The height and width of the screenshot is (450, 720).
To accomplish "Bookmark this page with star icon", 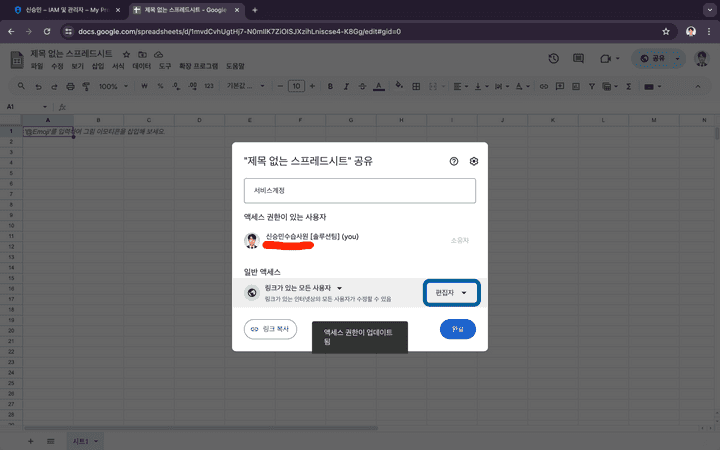I will coord(666,31).
